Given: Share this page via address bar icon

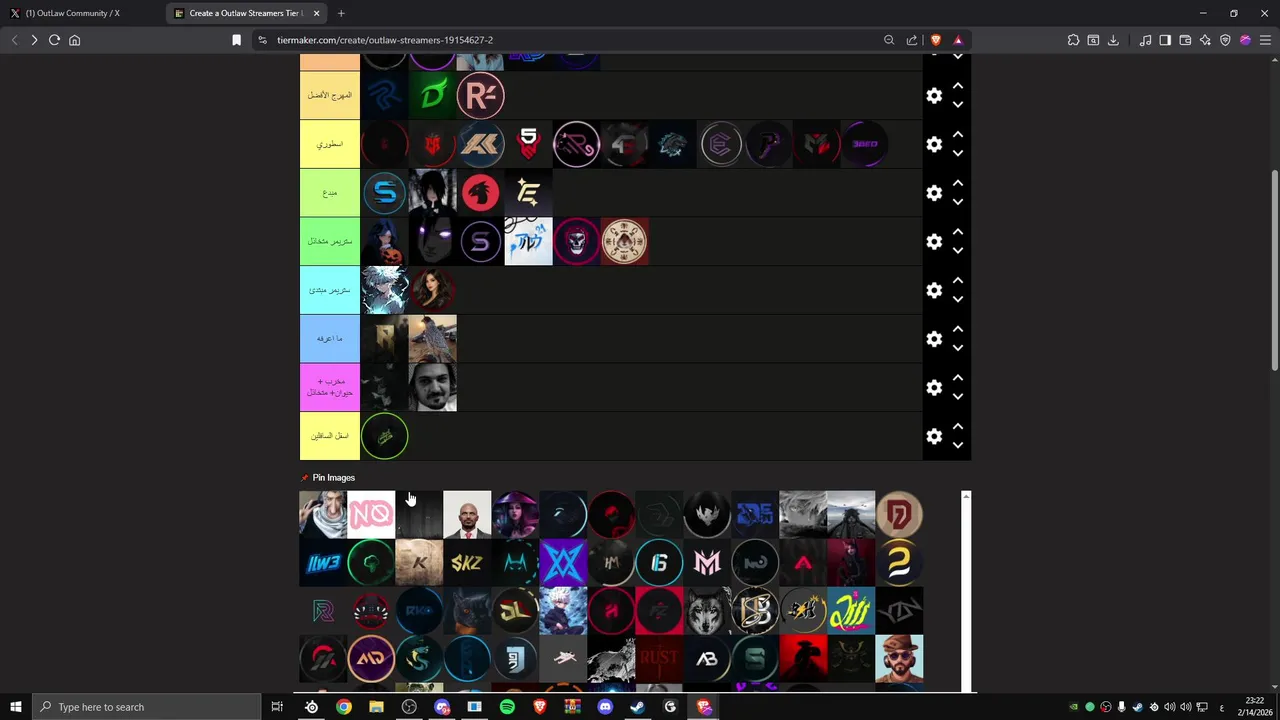Looking at the screenshot, I should [912, 40].
